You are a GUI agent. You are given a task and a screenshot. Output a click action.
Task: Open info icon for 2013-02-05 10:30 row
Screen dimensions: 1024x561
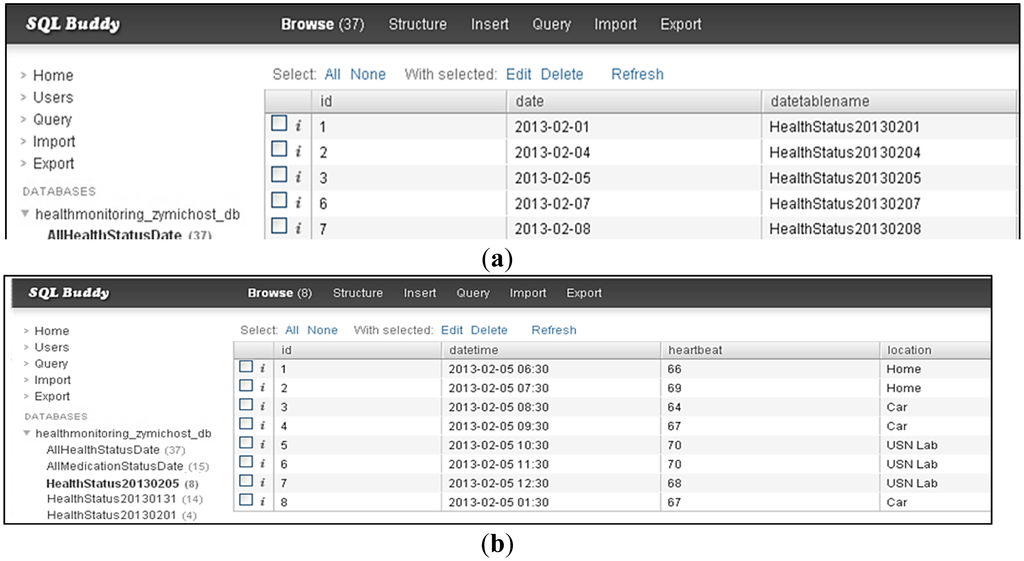263,444
